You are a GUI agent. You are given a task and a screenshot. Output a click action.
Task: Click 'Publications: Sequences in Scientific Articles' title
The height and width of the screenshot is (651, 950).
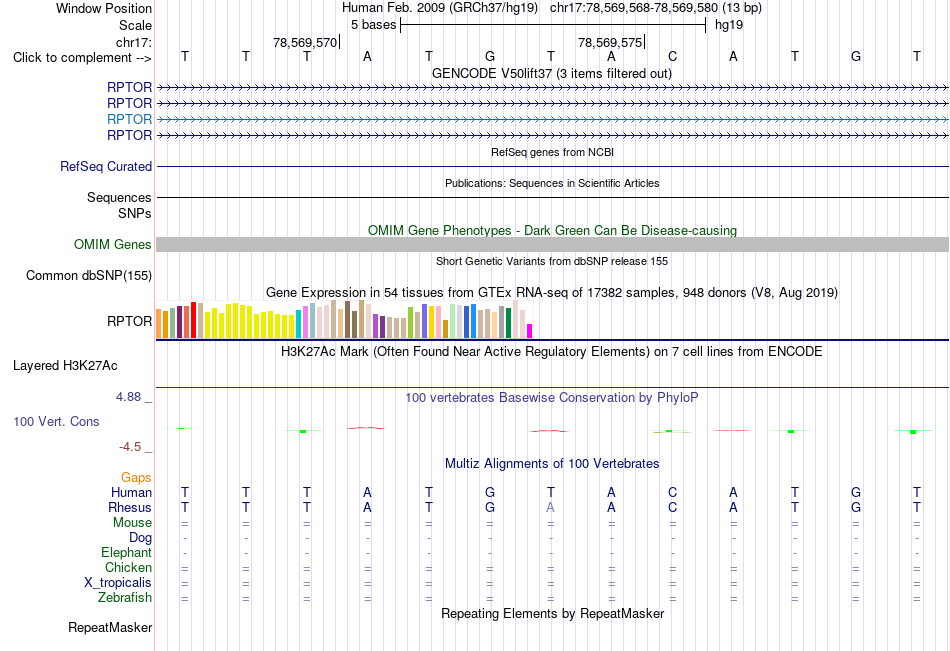(552, 183)
